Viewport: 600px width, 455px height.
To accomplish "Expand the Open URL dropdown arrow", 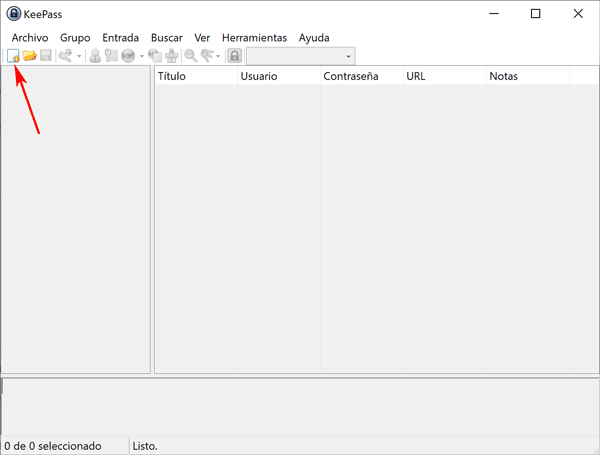I will [142, 56].
